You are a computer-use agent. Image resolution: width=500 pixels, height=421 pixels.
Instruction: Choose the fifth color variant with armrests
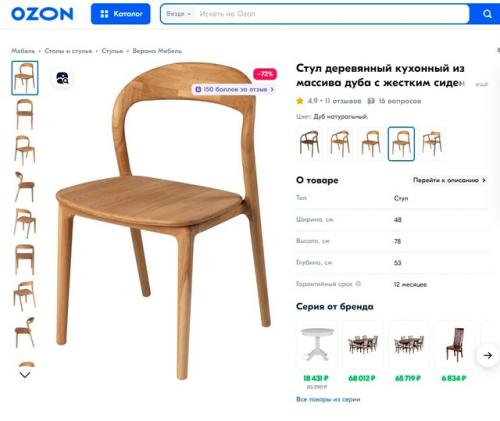(x=432, y=144)
